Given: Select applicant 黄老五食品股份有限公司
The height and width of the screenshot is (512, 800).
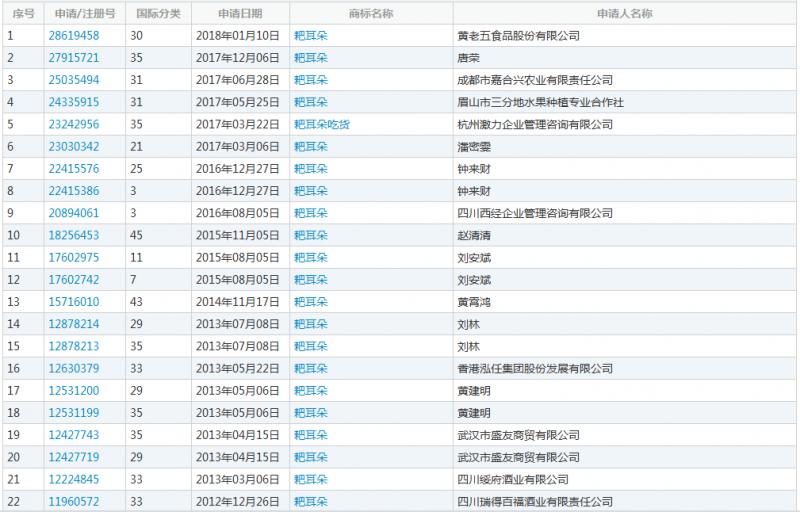Looking at the screenshot, I should point(518,36).
